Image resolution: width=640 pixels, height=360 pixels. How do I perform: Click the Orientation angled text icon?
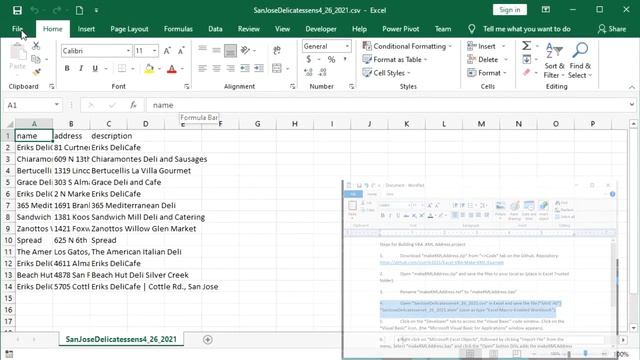(245, 50)
